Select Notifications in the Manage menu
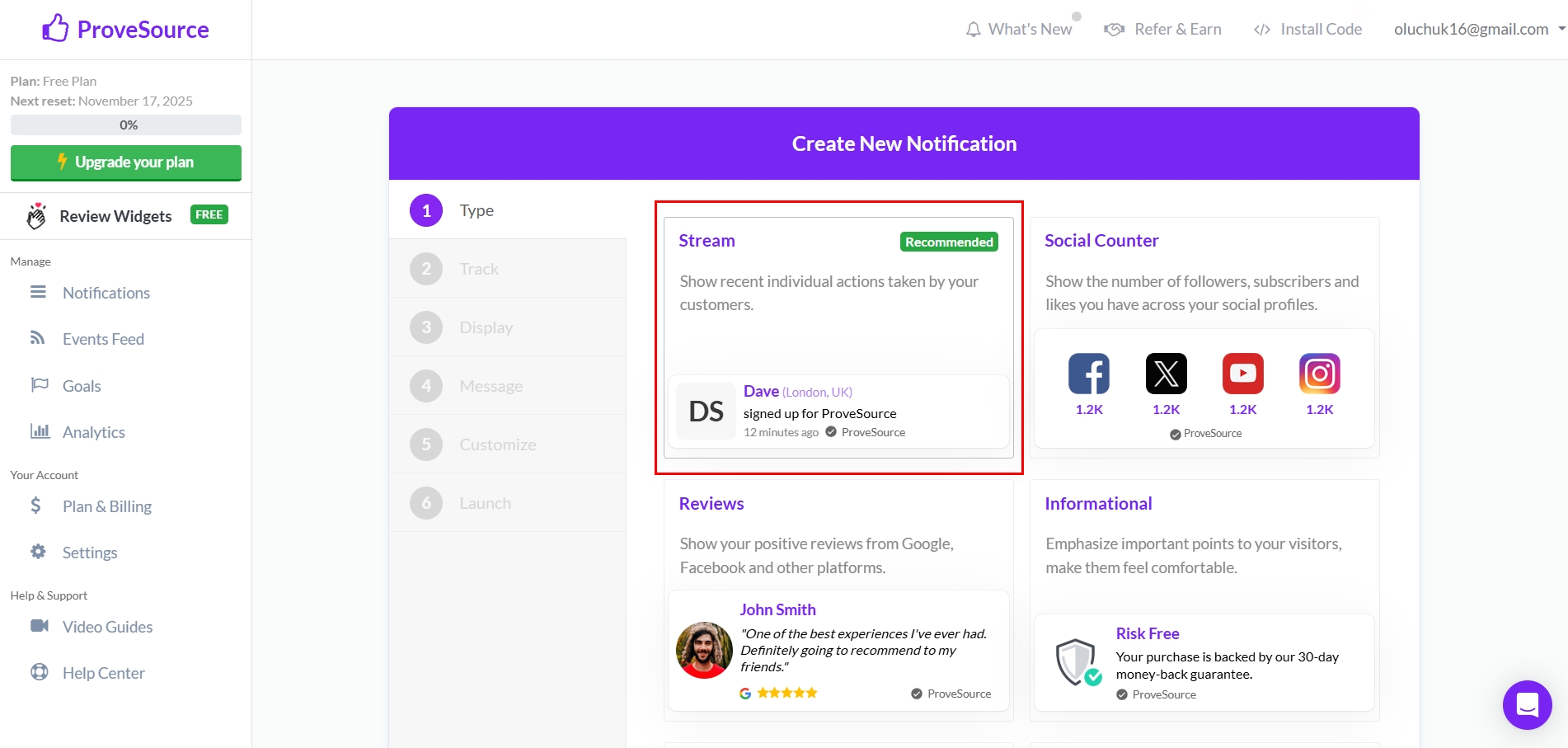 106,292
